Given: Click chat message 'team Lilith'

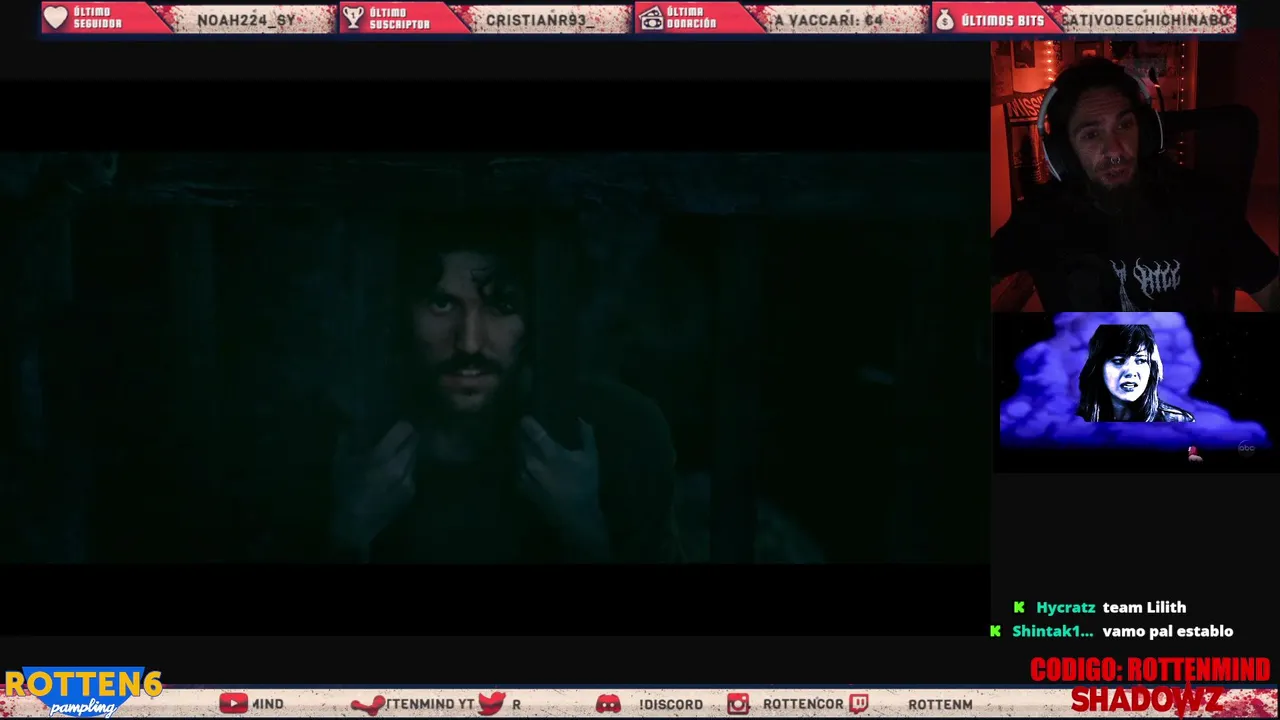Looking at the screenshot, I should coord(1144,607).
